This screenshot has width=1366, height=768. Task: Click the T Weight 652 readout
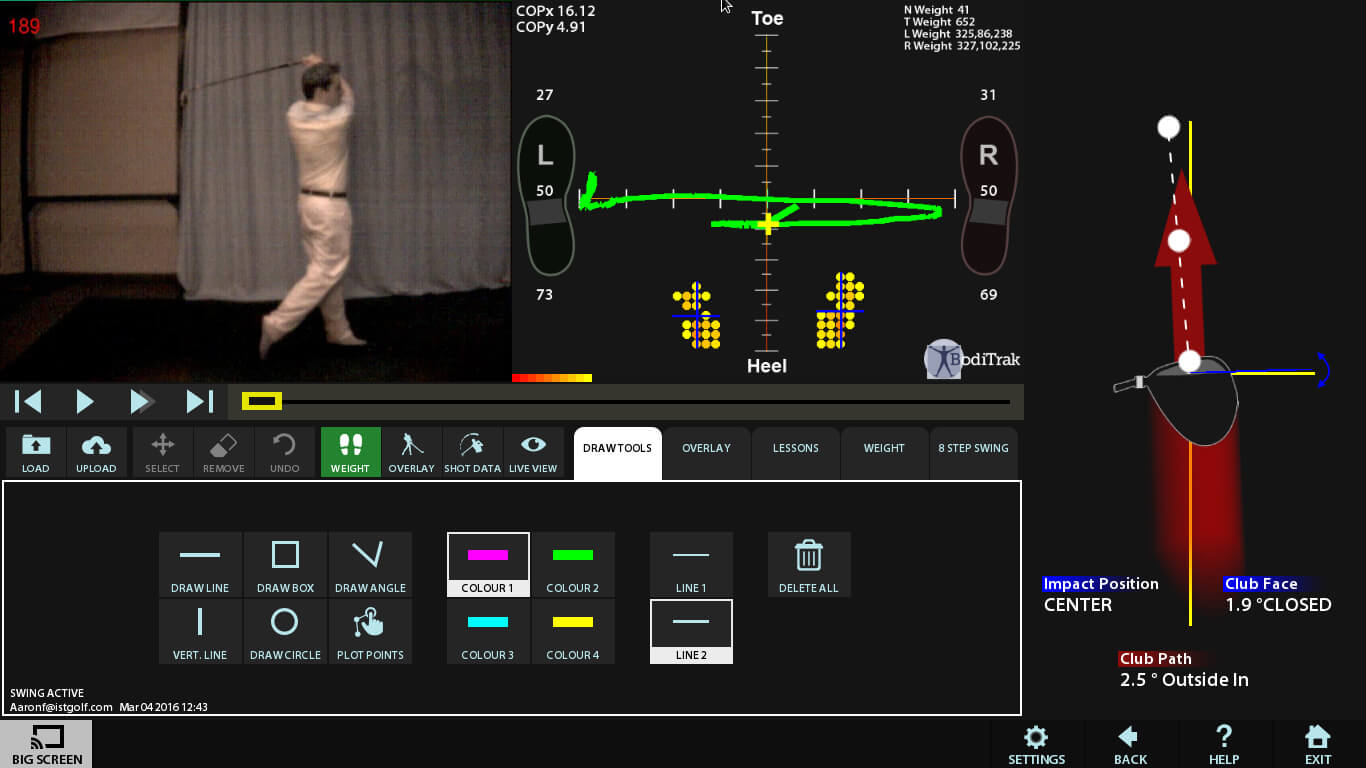(x=939, y=22)
